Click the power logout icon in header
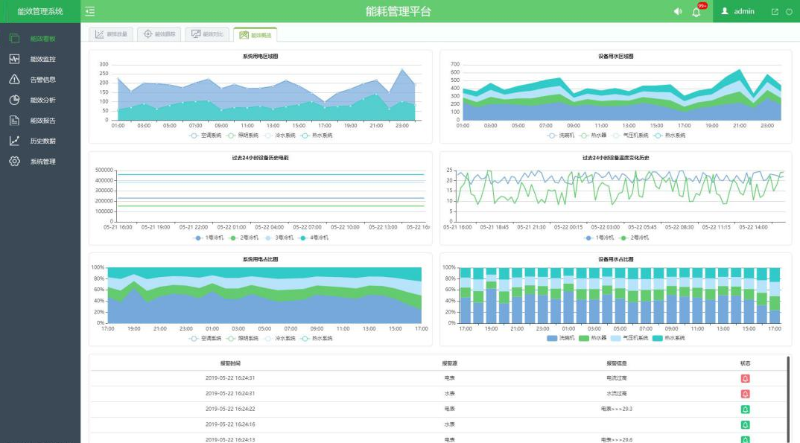The image size is (800, 443). pos(788,11)
